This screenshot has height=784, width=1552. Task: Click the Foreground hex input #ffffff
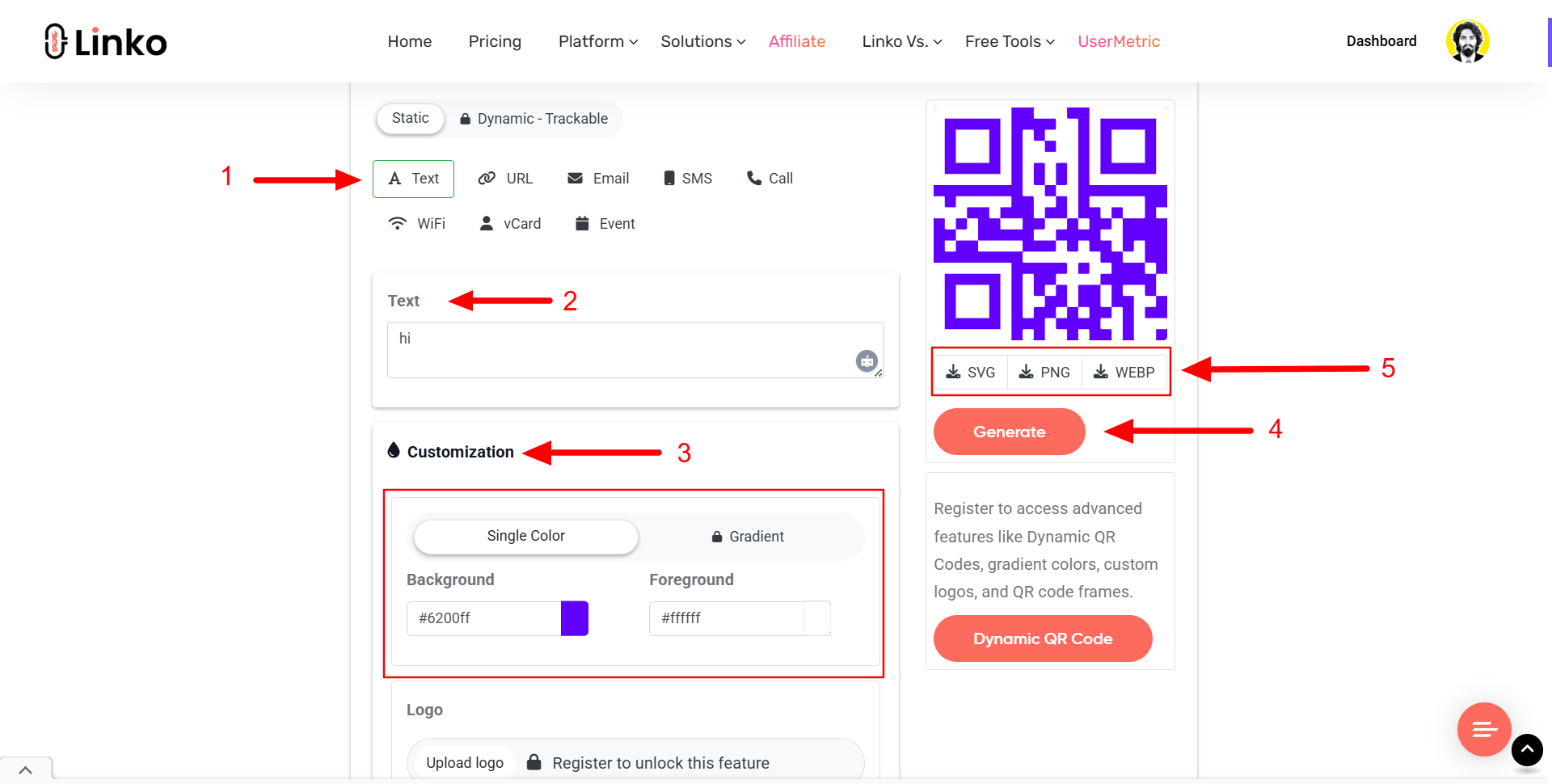click(x=727, y=618)
